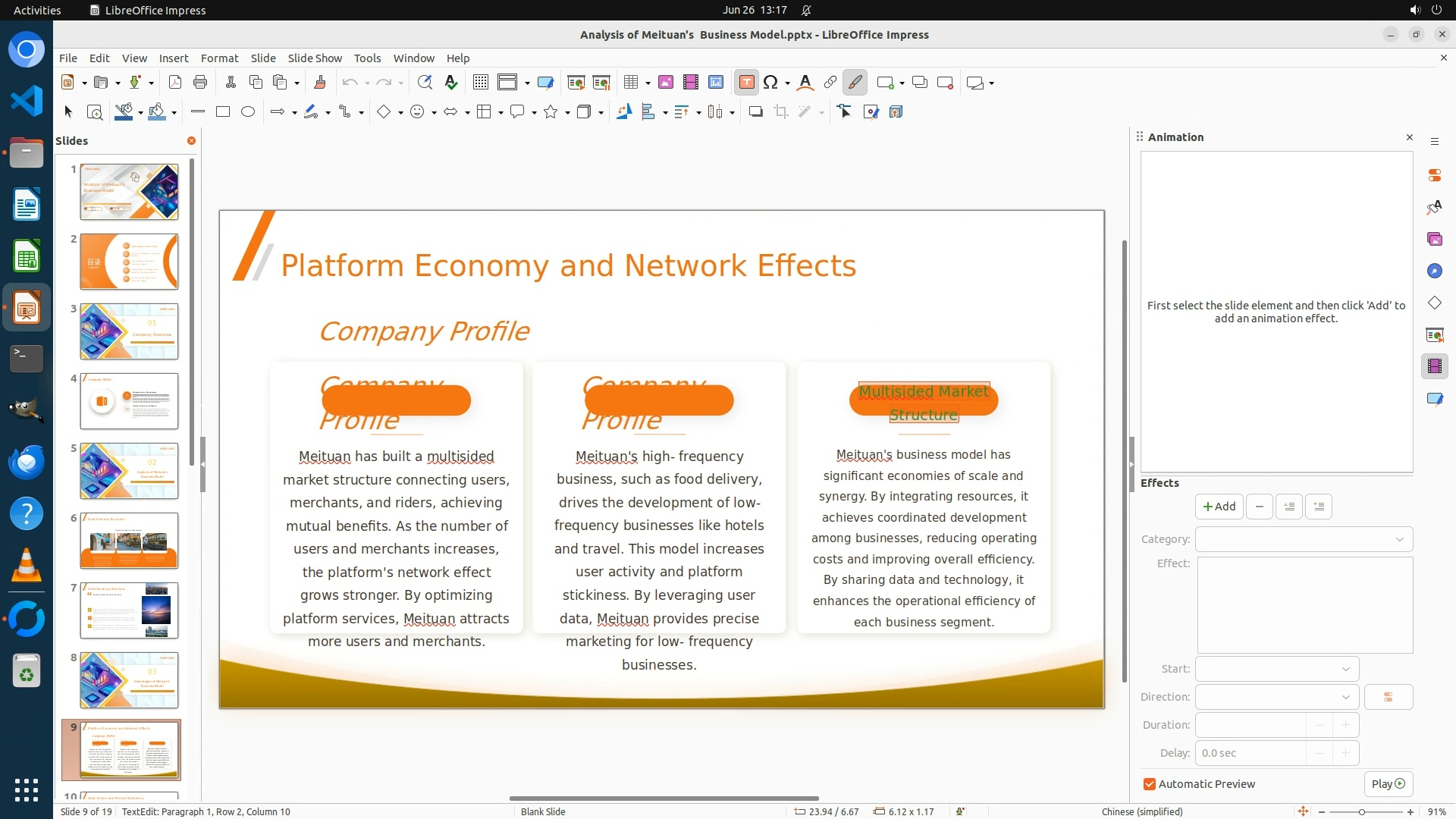
Task: Toggle Point Edit Mode icon
Action: [845, 112]
